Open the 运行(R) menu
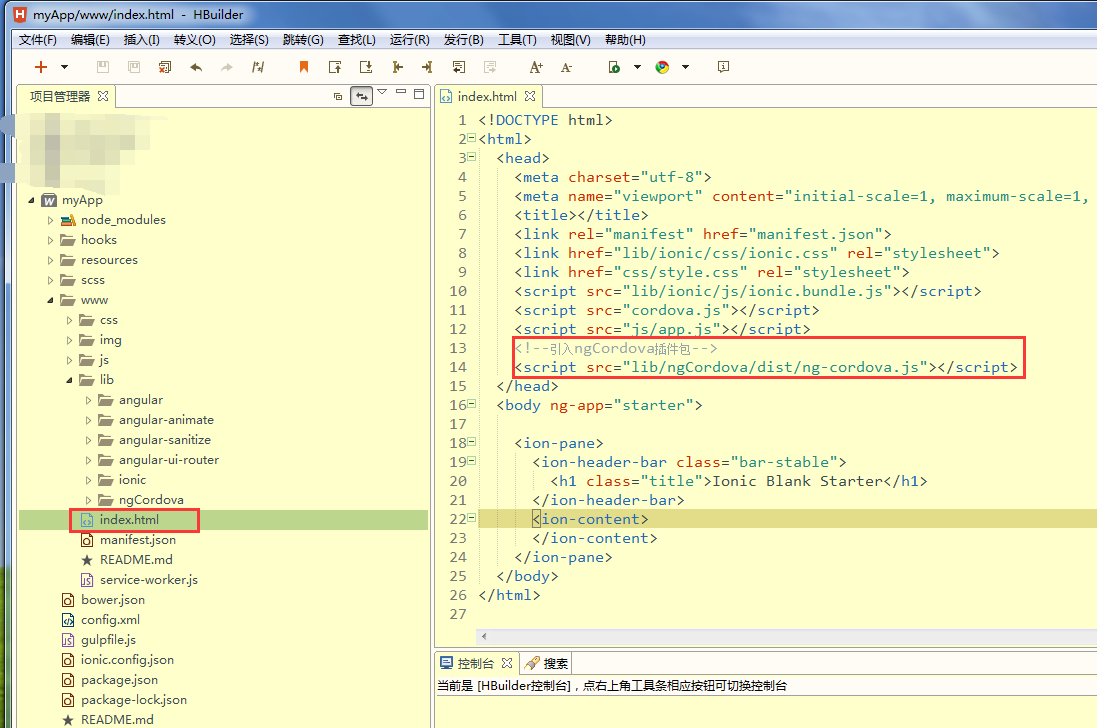The width and height of the screenshot is (1097, 728). [x=409, y=40]
